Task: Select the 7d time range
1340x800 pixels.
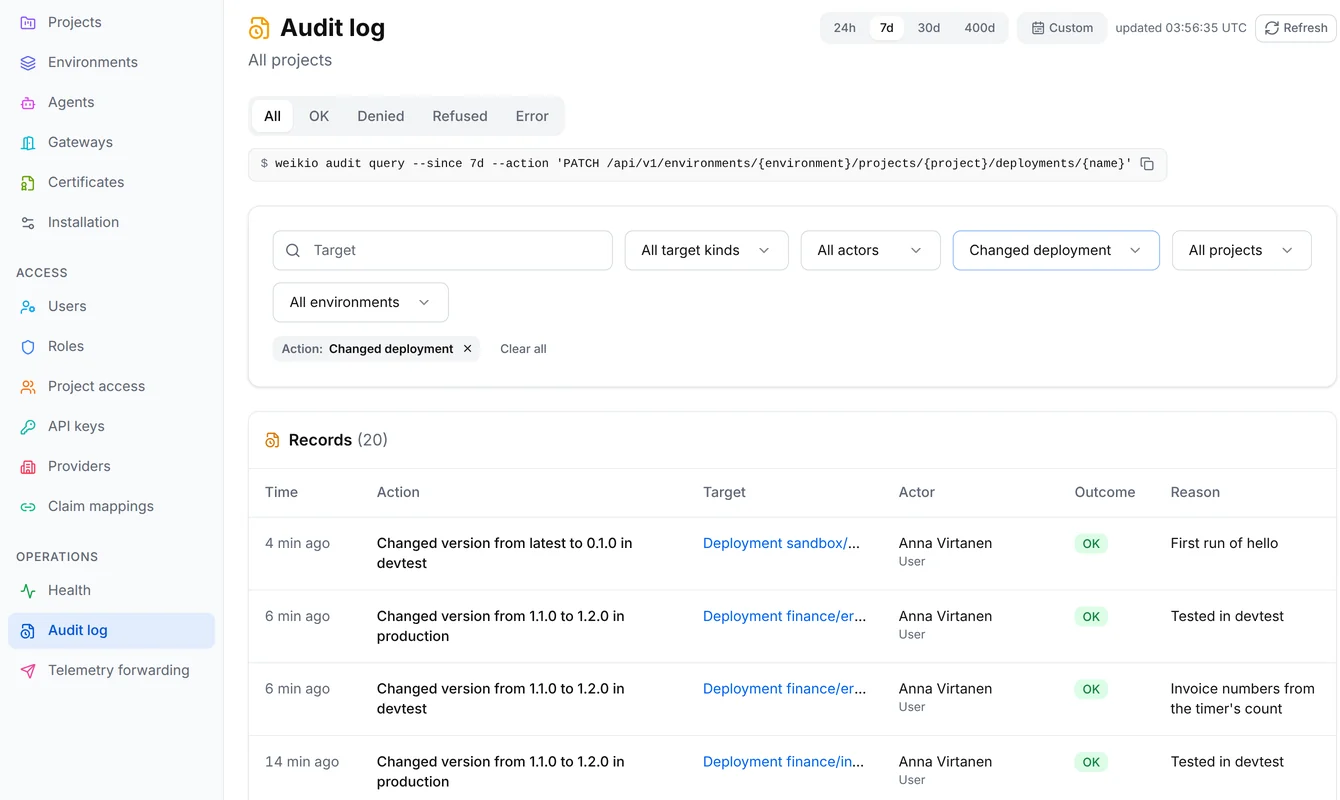Action: pyautogui.click(x=887, y=28)
